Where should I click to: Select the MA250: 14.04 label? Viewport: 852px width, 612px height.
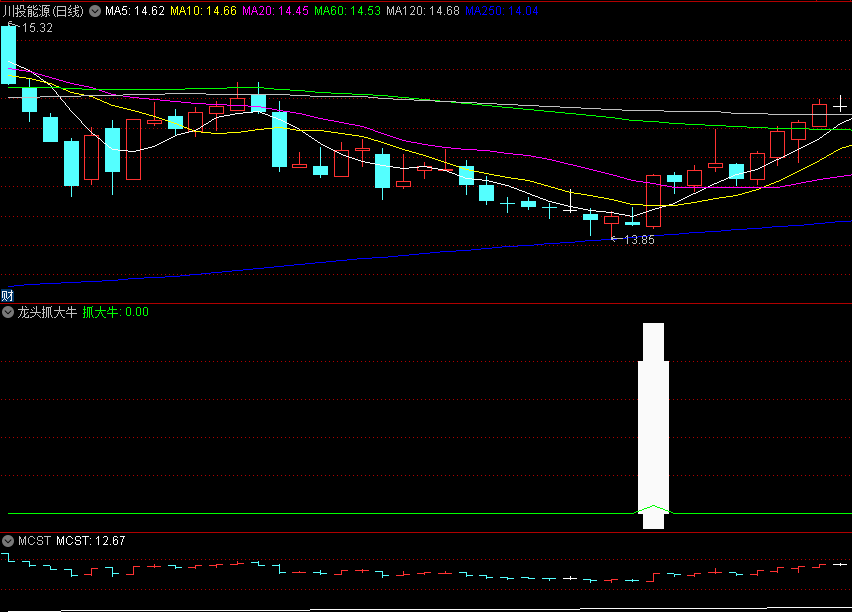[502, 11]
